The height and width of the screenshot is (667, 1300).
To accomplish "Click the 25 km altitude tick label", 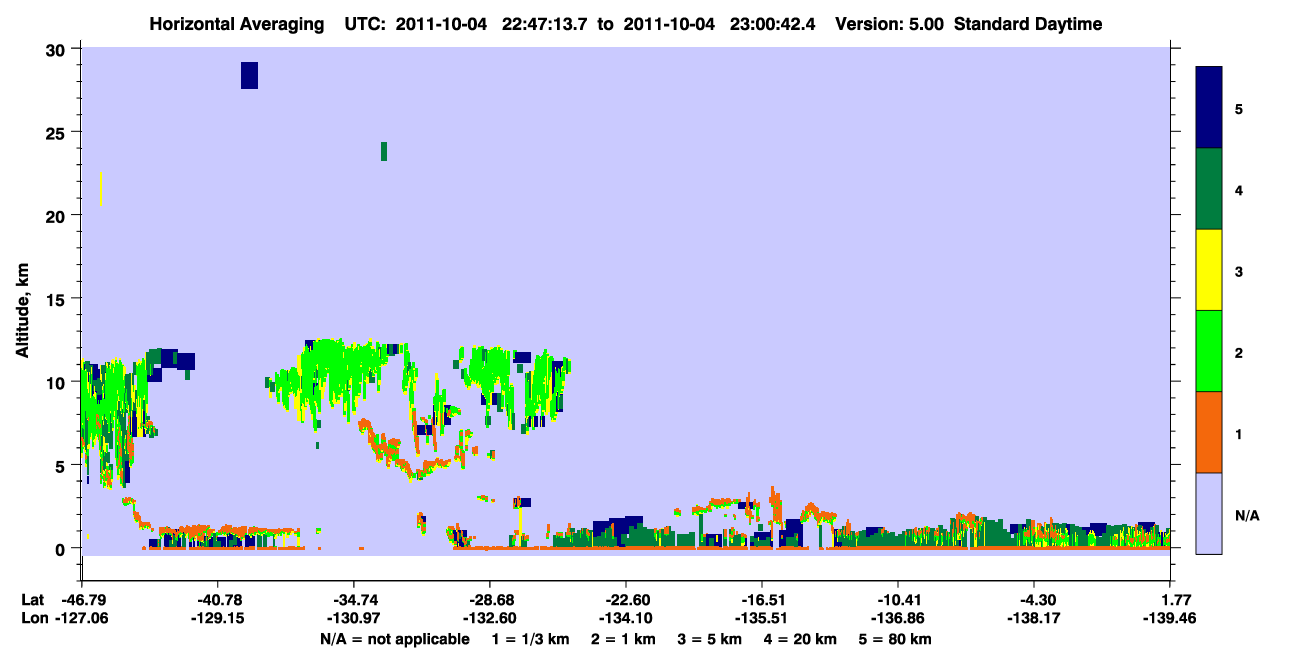I will click(x=58, y=132).
